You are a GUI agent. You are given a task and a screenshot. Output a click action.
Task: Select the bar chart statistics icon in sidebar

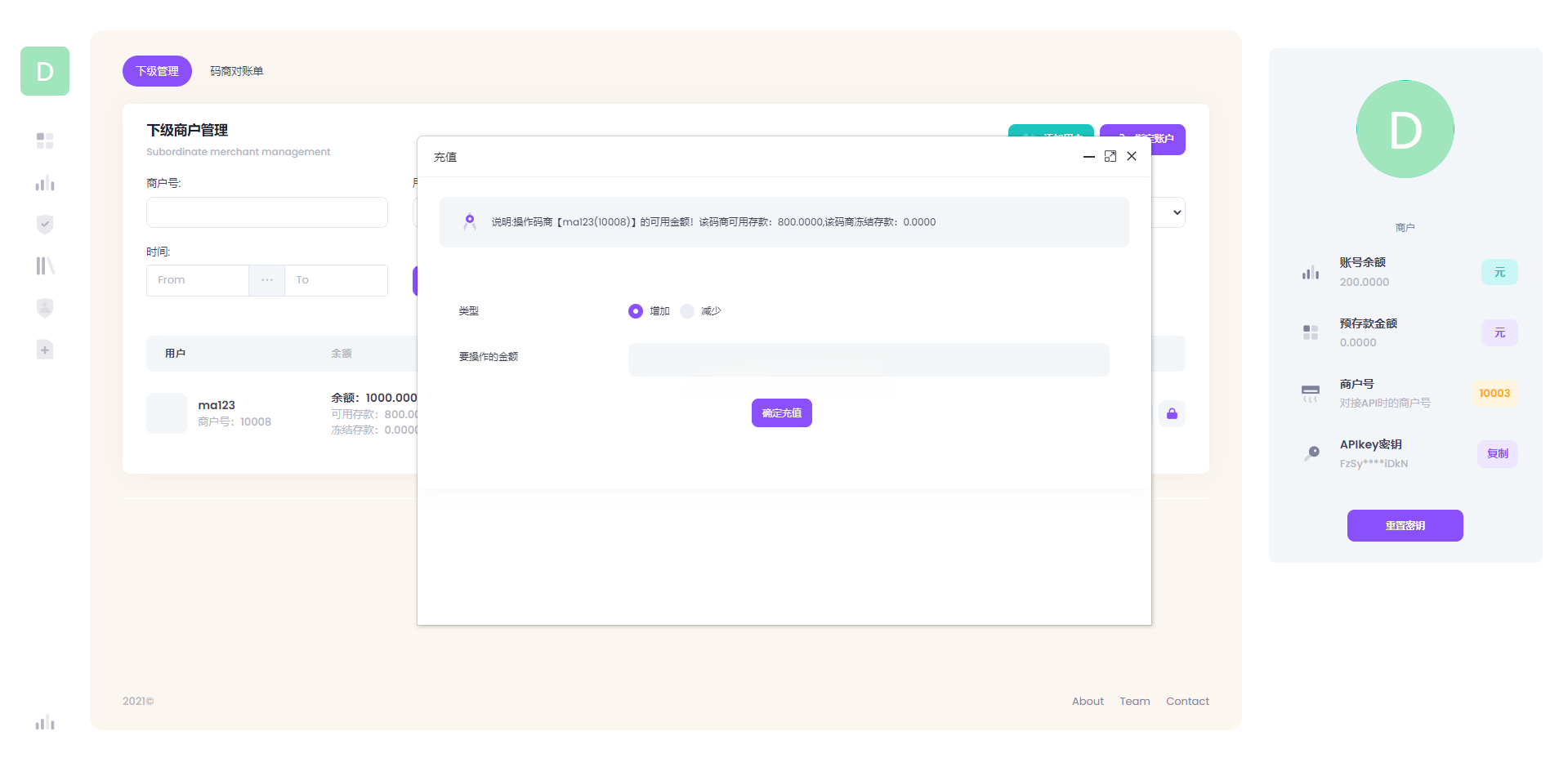tap(45, 183)
